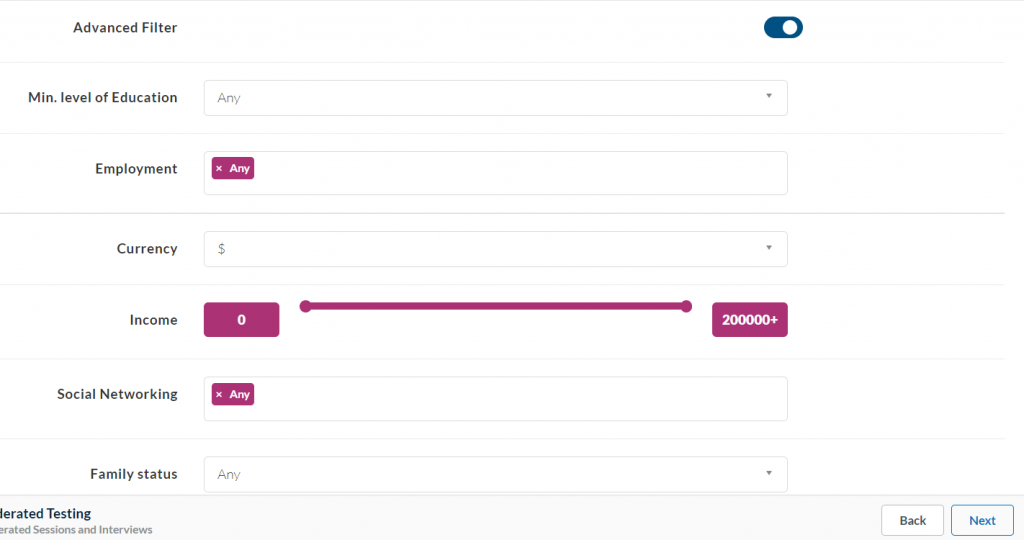Select the Any tag in Employment

coord(240,169)
